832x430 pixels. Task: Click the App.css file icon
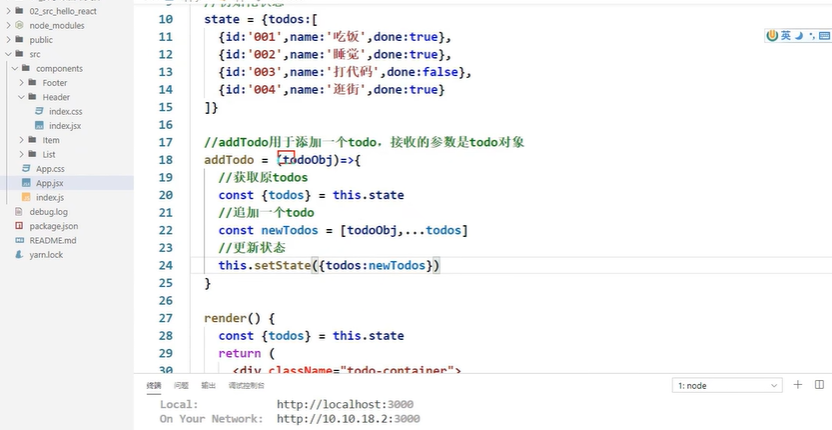pyautogui.click(x=26, y=169)
